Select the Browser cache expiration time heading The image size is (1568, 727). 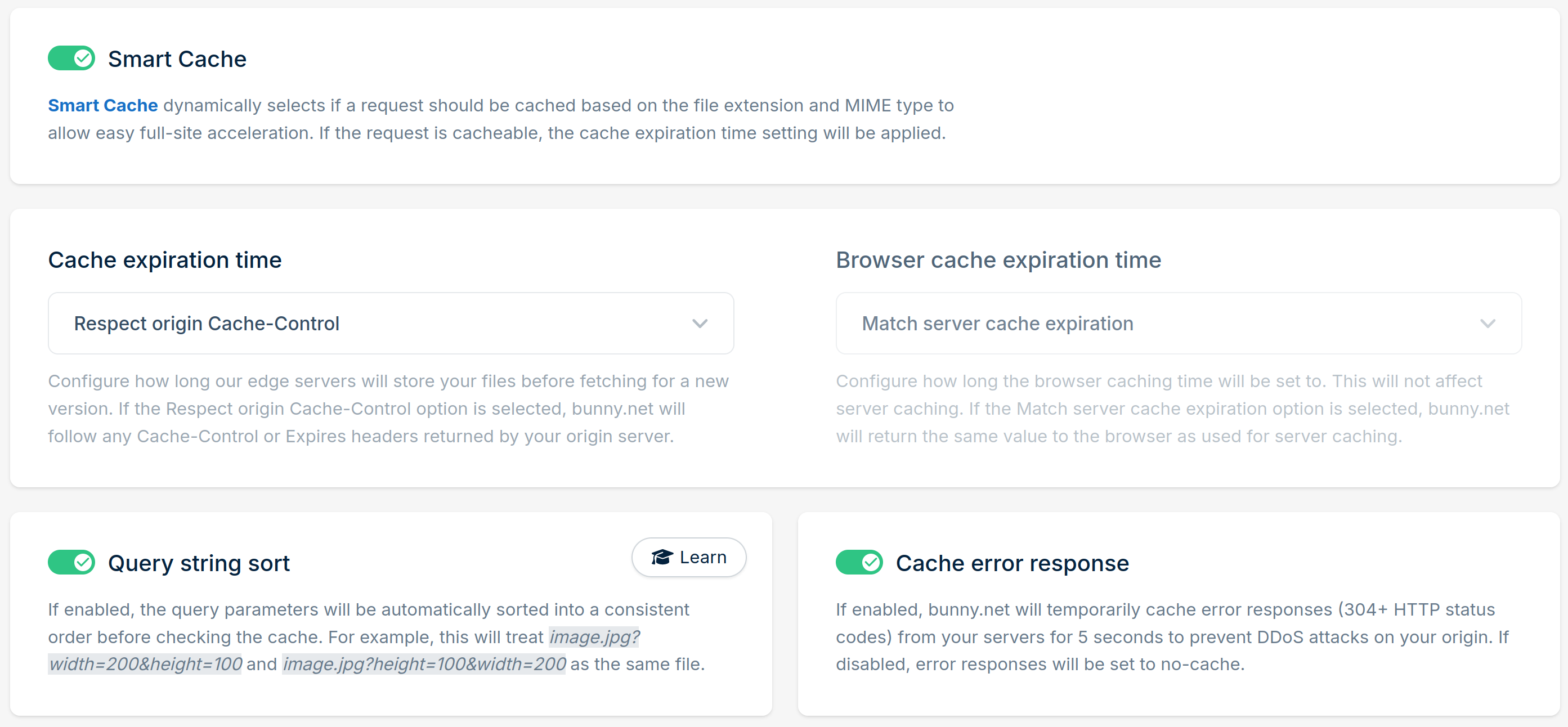(x=998, y=260)
